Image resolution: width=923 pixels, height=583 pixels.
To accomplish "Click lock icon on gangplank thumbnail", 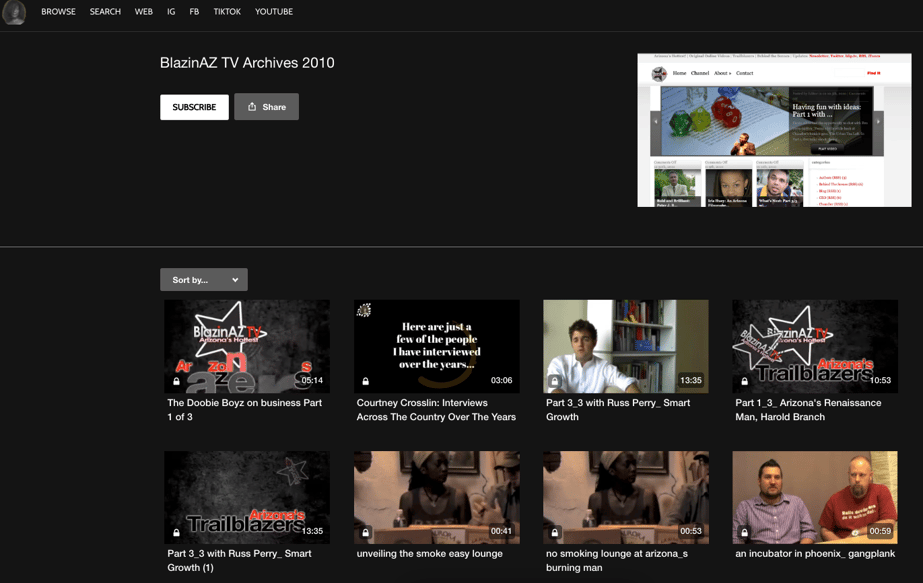I will pos(744,532).
